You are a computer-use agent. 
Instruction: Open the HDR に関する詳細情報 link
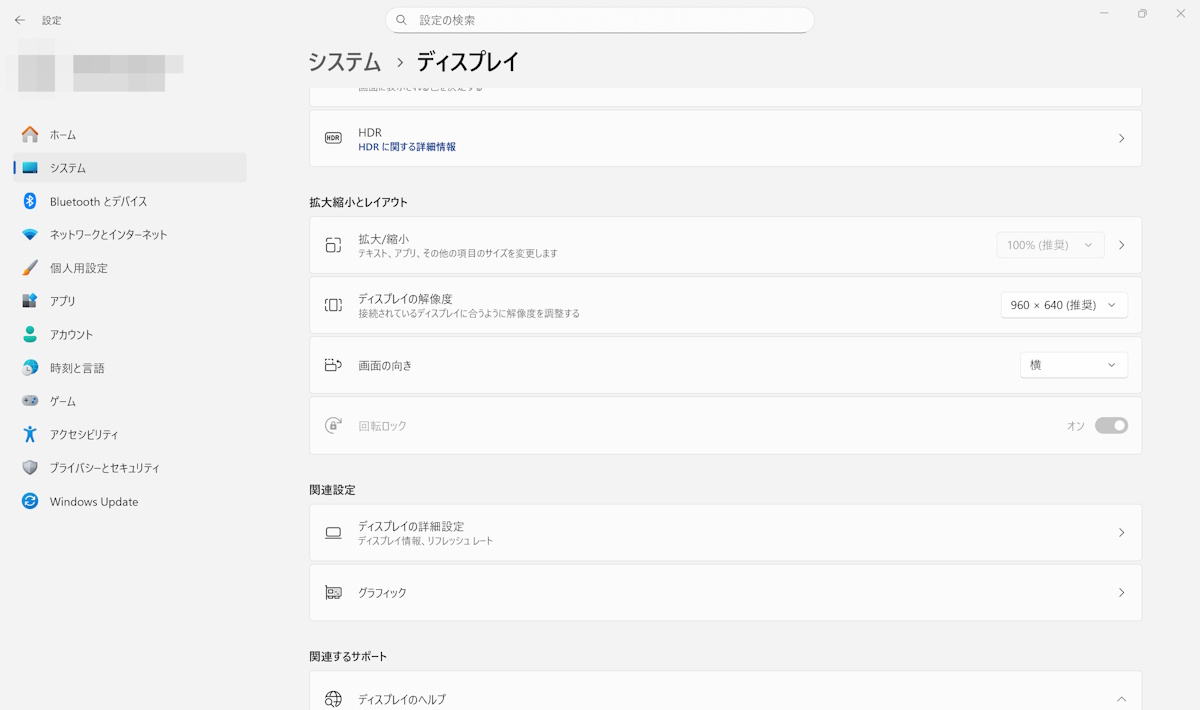click(407, 147)
